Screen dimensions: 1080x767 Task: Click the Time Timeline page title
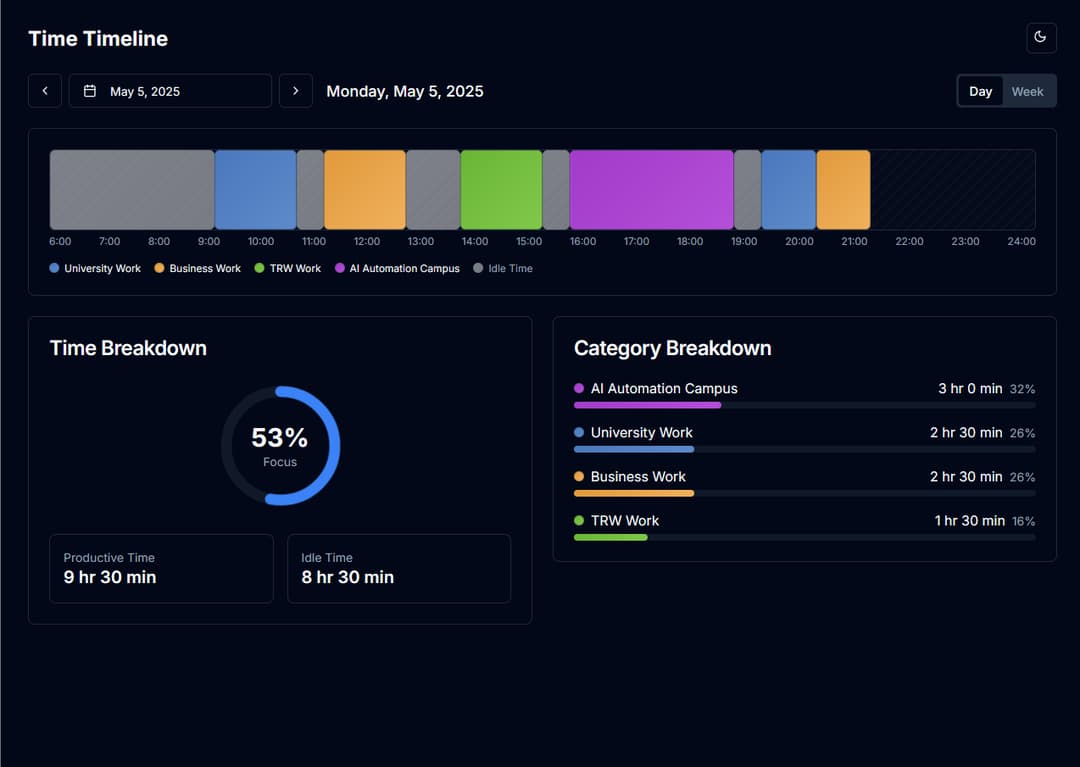pyautogui.click(x=98, y=39)
